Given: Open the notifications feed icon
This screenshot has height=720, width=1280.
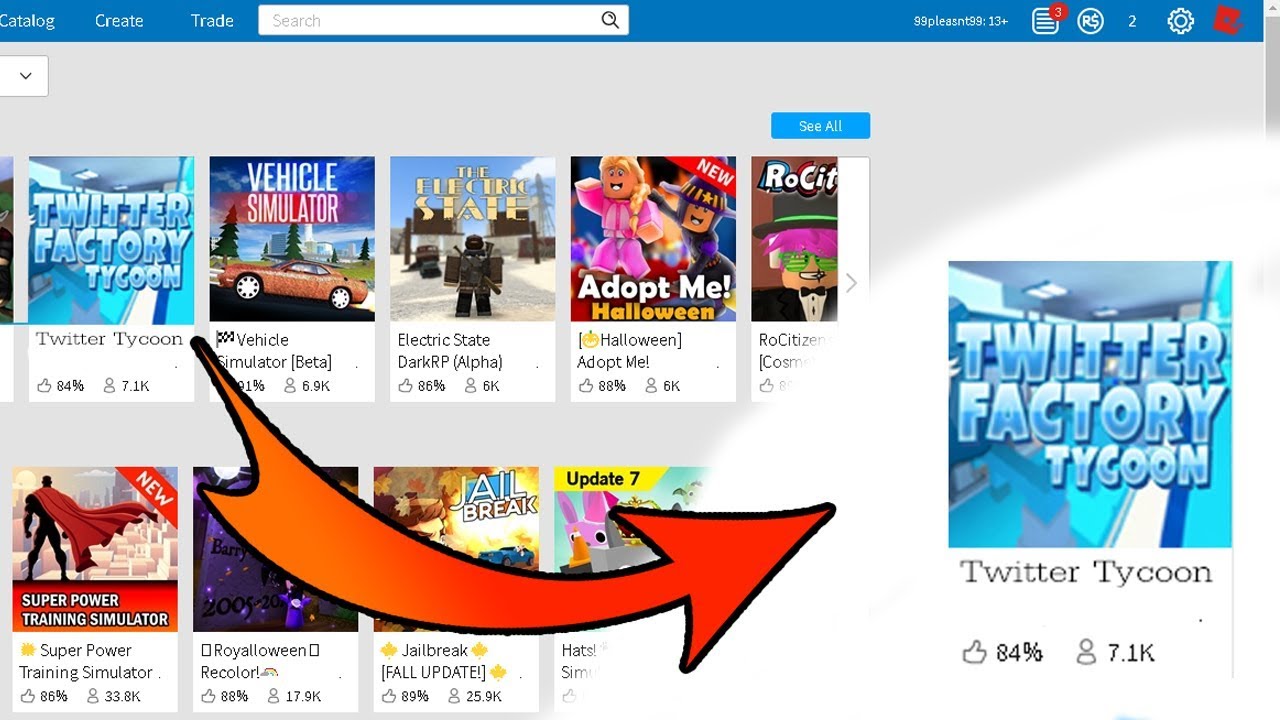Looking at the screenshot, I should point(1046,20).
